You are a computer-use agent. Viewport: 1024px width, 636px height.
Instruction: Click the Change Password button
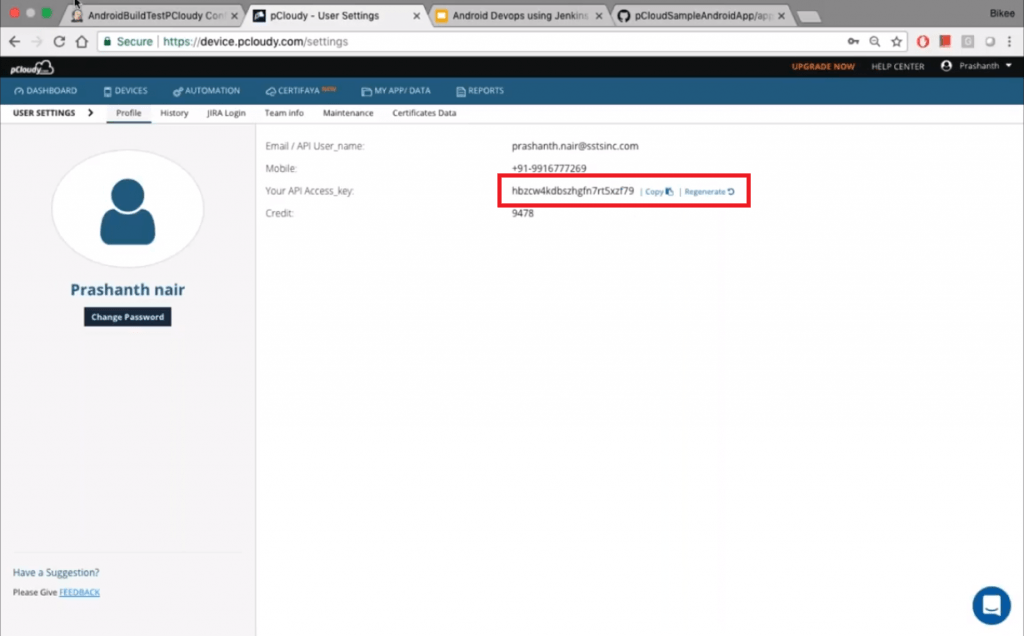point(127,316)
